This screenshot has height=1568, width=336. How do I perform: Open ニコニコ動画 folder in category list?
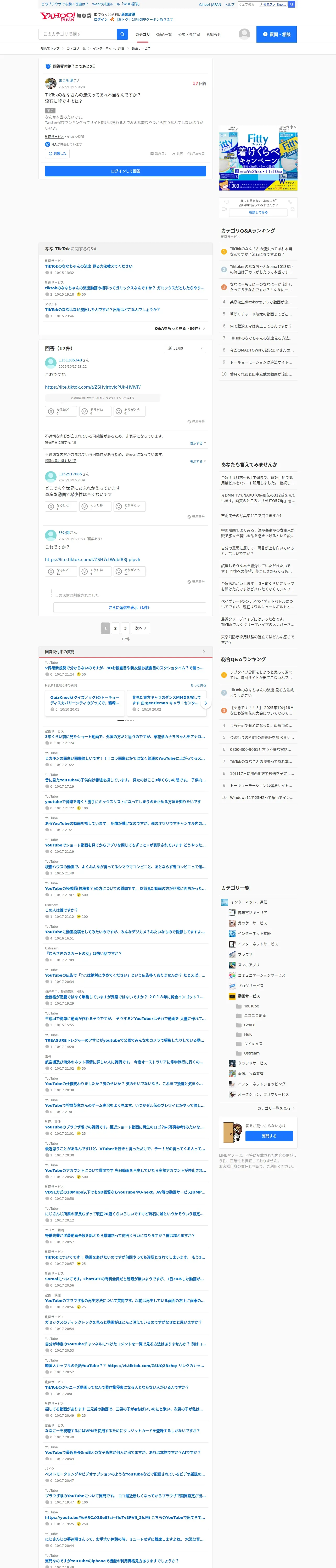(251, 1015)
